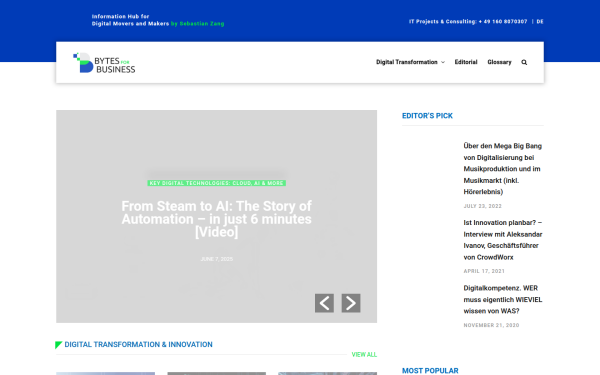Expand the Digital Transformation menu
Viewport: 600px width, 375px height.
410,62
